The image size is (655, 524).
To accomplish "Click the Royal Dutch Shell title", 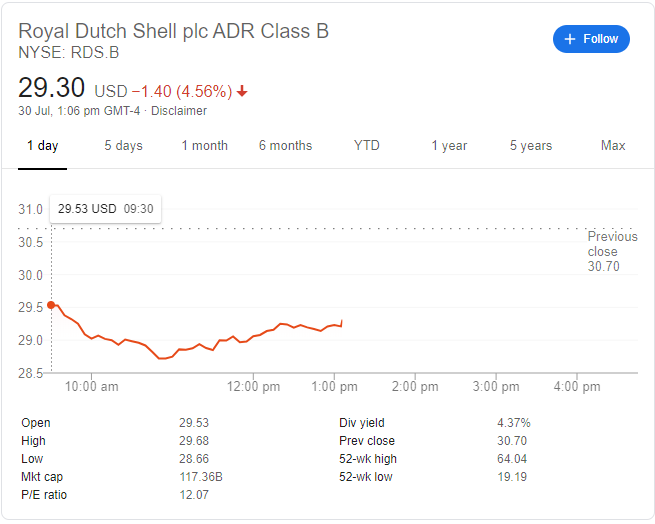I will pyautogui.click(x=173, y=31).
